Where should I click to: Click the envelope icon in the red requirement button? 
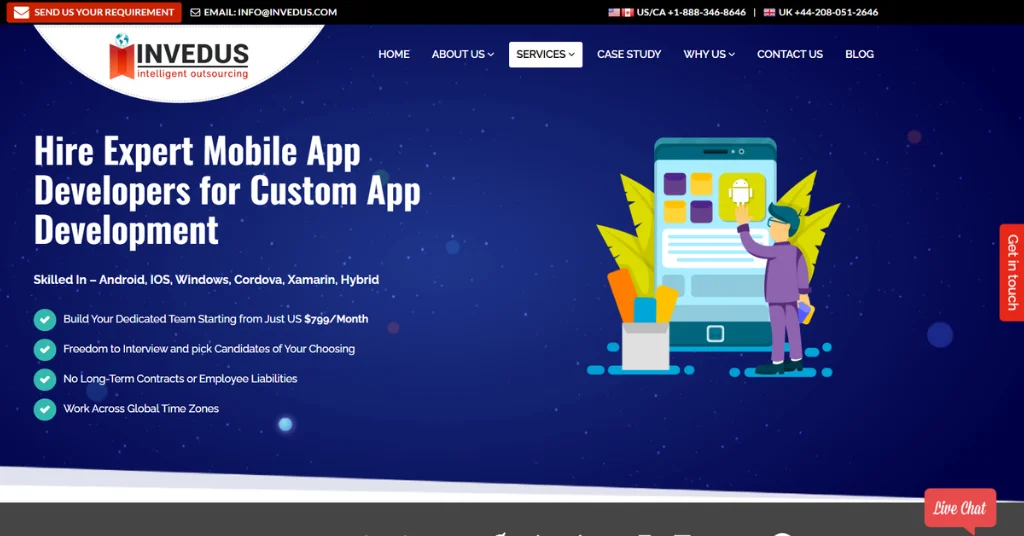point(21,13)
